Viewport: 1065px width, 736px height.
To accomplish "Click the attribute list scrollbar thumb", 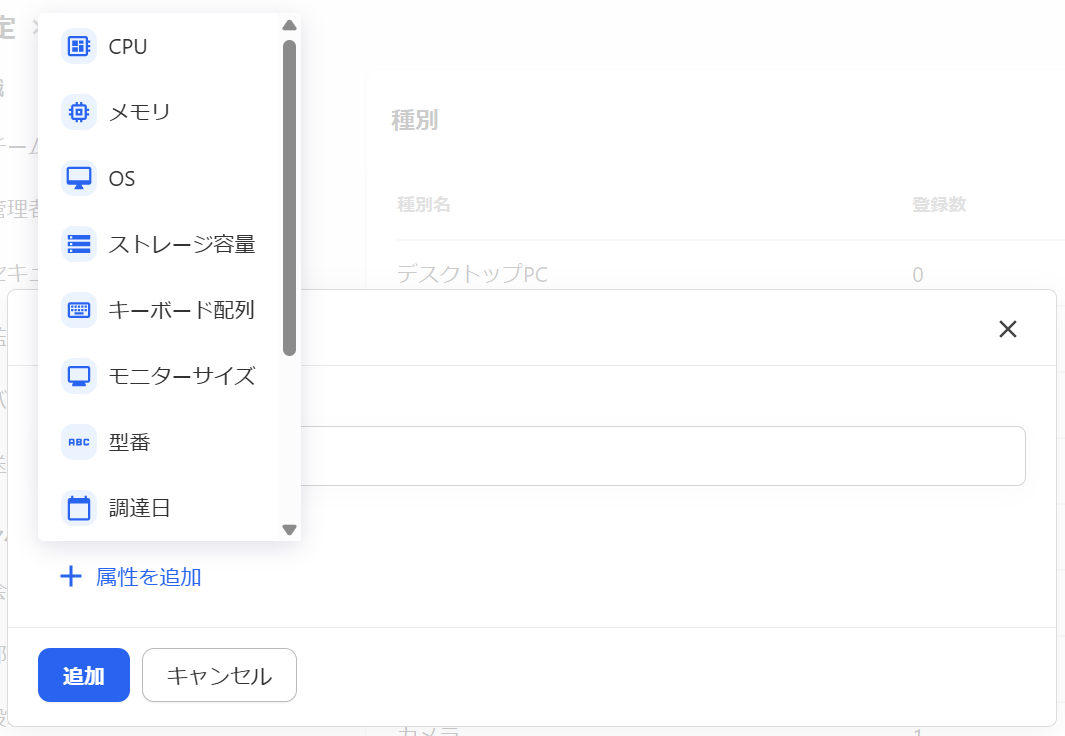I will pos(289,198).
